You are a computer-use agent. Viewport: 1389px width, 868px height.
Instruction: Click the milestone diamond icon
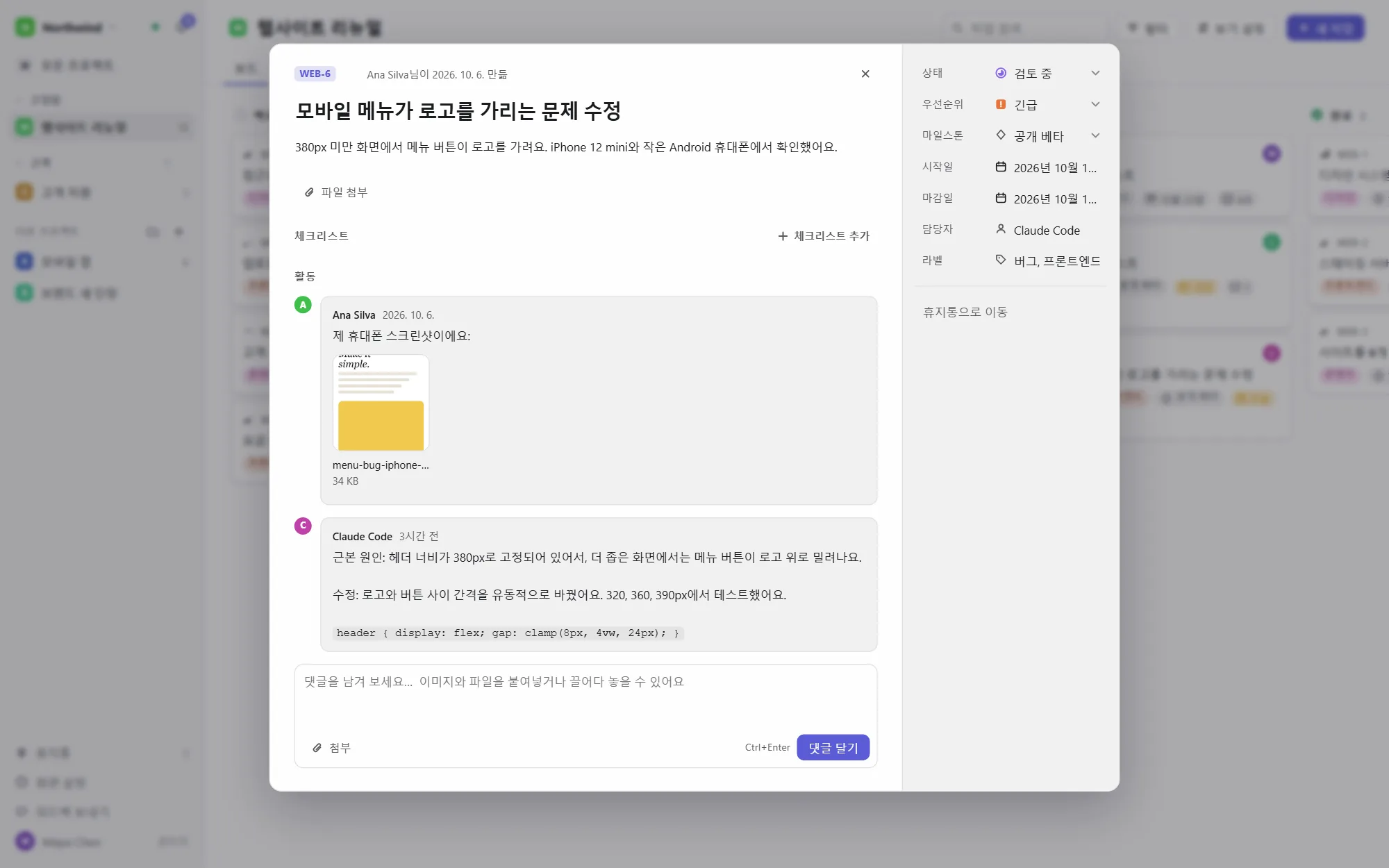coord(1001,135)
